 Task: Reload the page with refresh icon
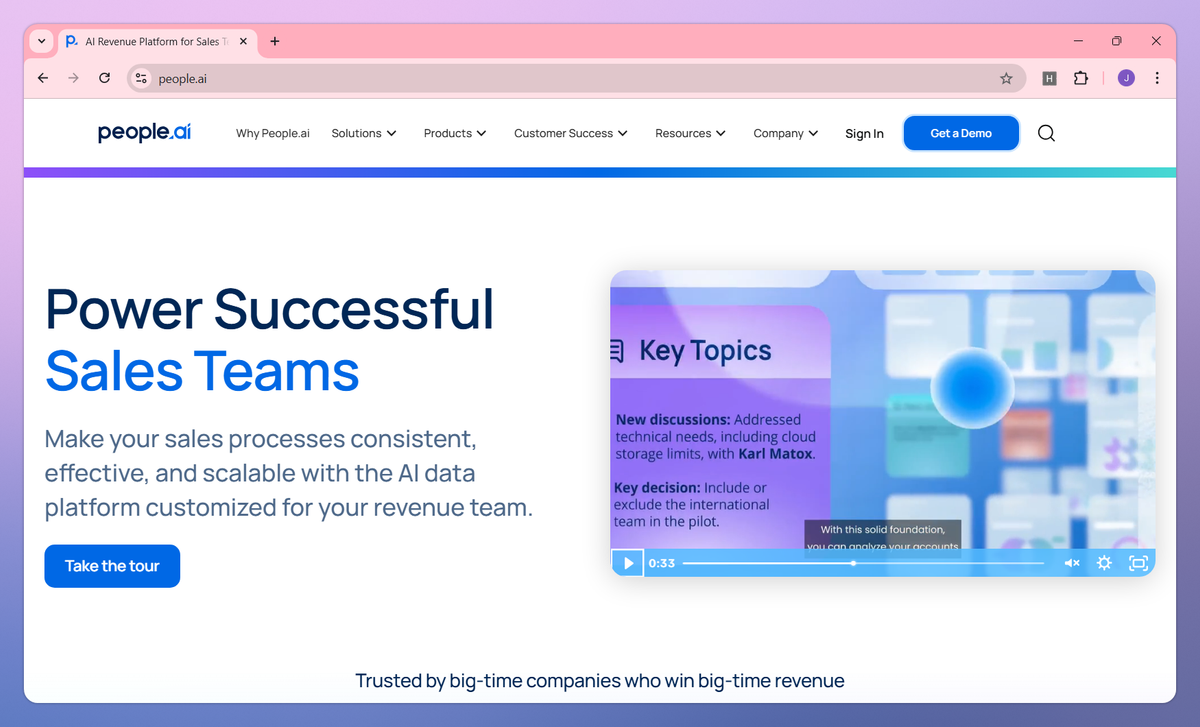click(x=104, y=78)
